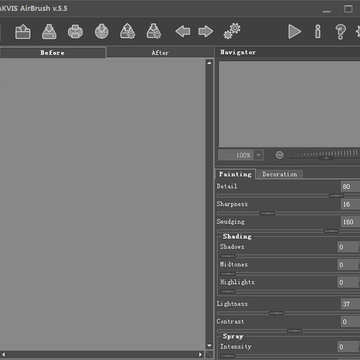Adjust the Navigator zoom slider
The height and width of the screenshot is (360, 360).
[325, 158]
